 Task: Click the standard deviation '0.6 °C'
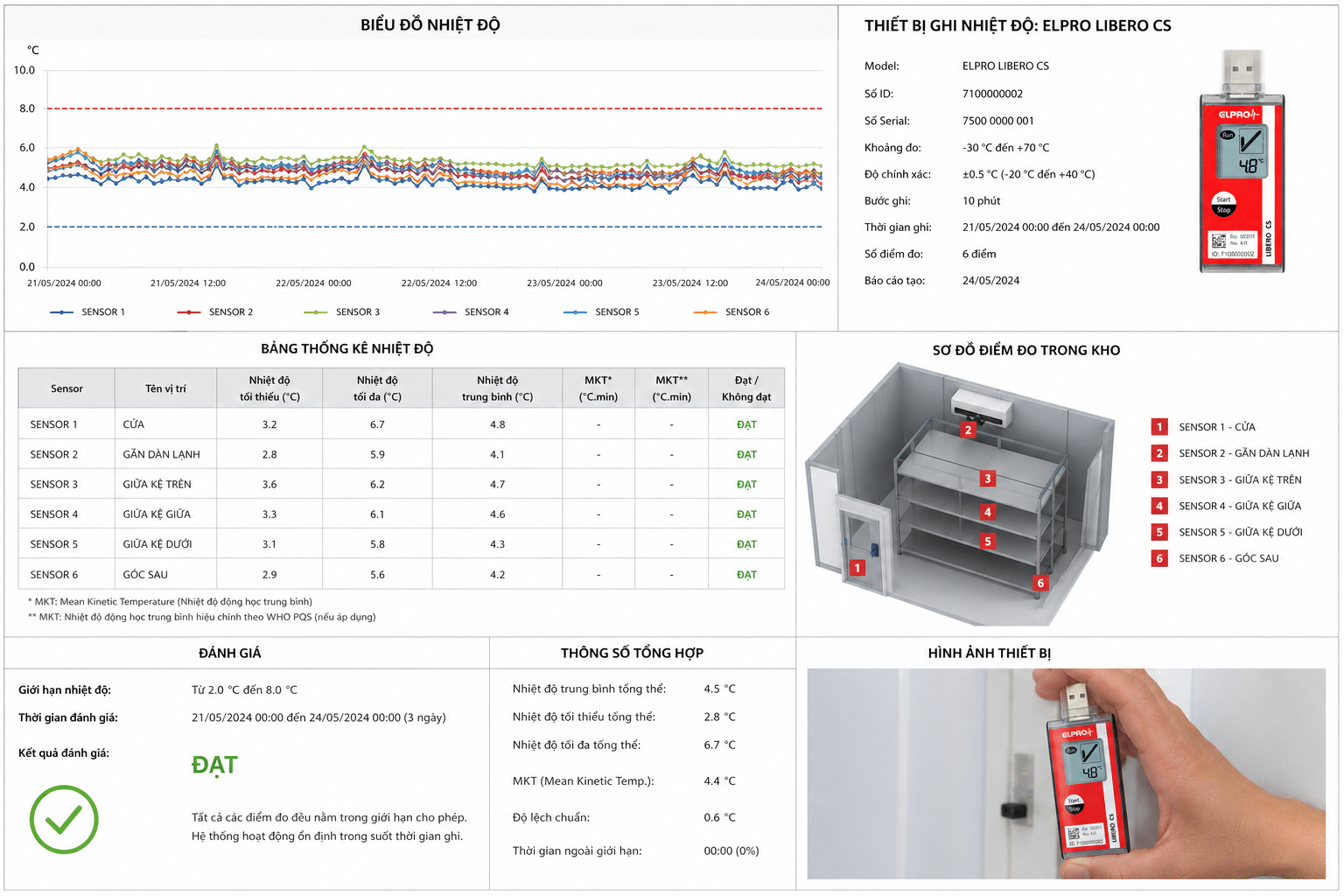(719, 817)
